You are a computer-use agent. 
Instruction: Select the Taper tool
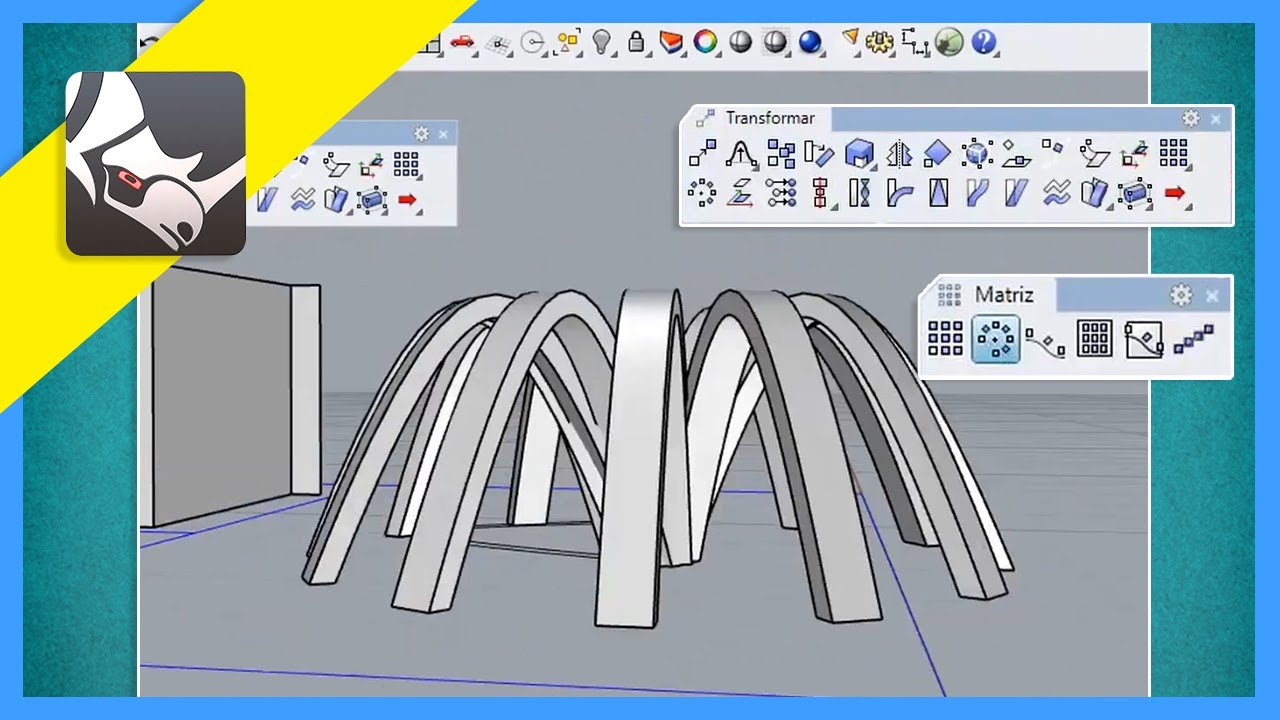click(938, 192)
